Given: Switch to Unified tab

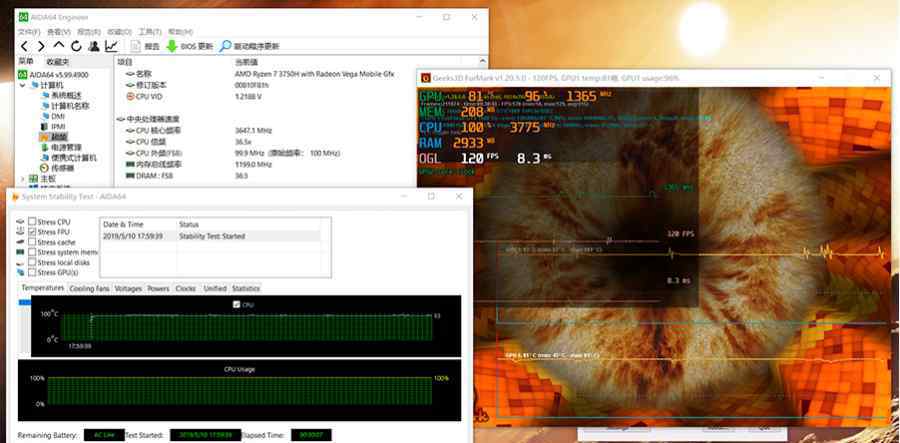Looking at the screenshot, I should (215, 289).
